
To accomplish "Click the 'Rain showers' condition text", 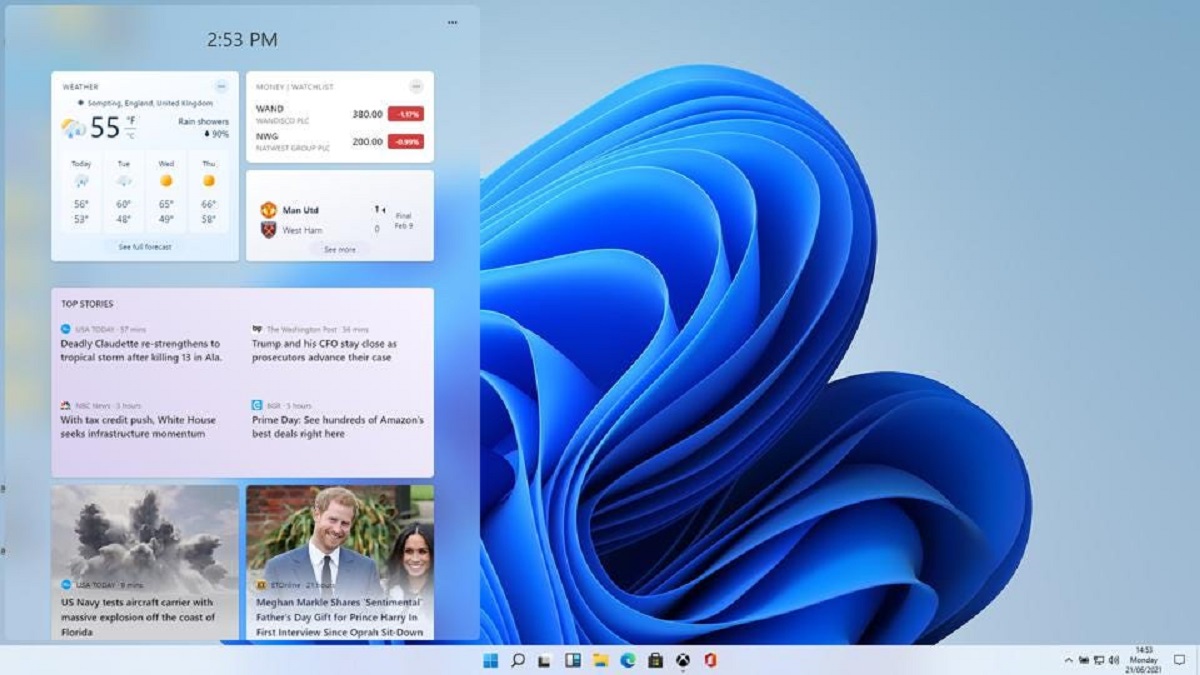I will coord(203,121).
